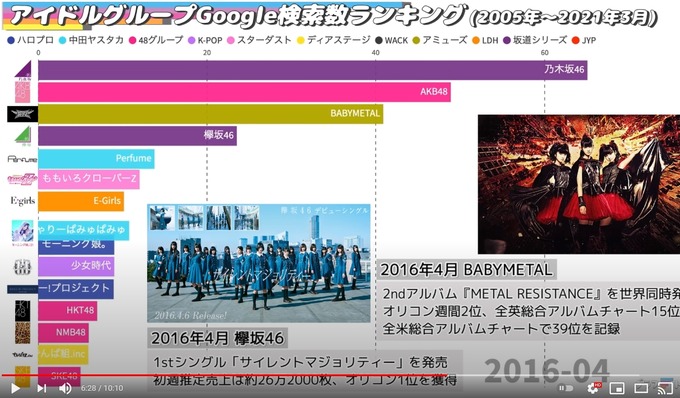Click the ディアステージ legend entry

coord(333,40)
